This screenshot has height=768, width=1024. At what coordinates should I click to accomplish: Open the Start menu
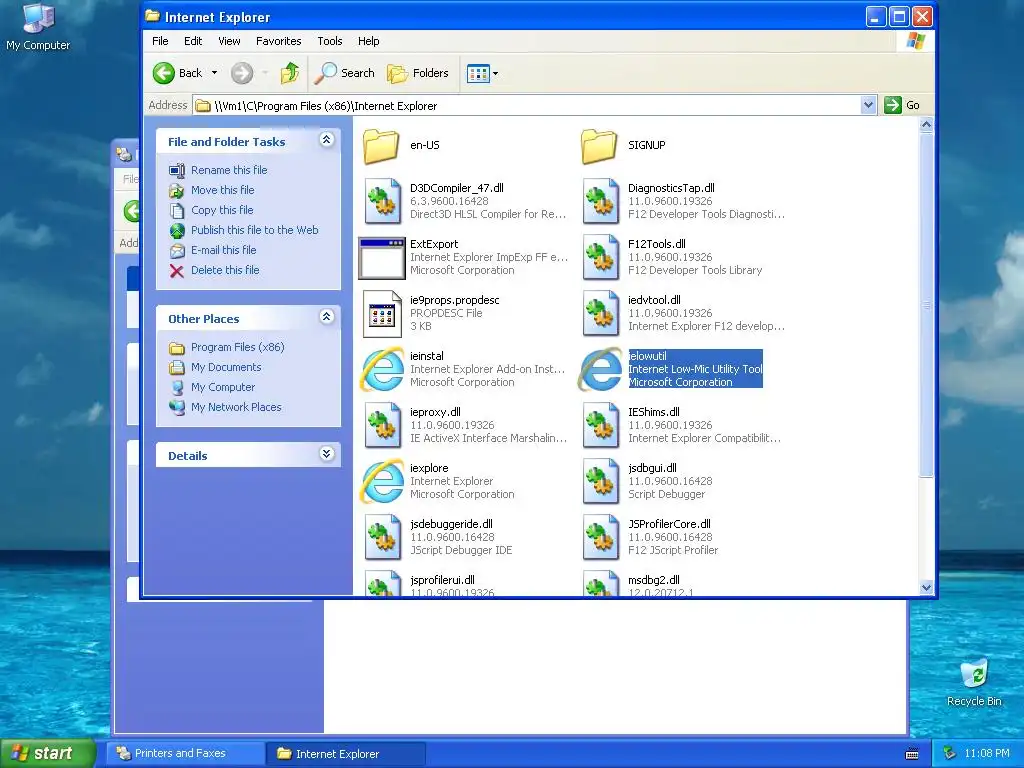coord(46,753)
